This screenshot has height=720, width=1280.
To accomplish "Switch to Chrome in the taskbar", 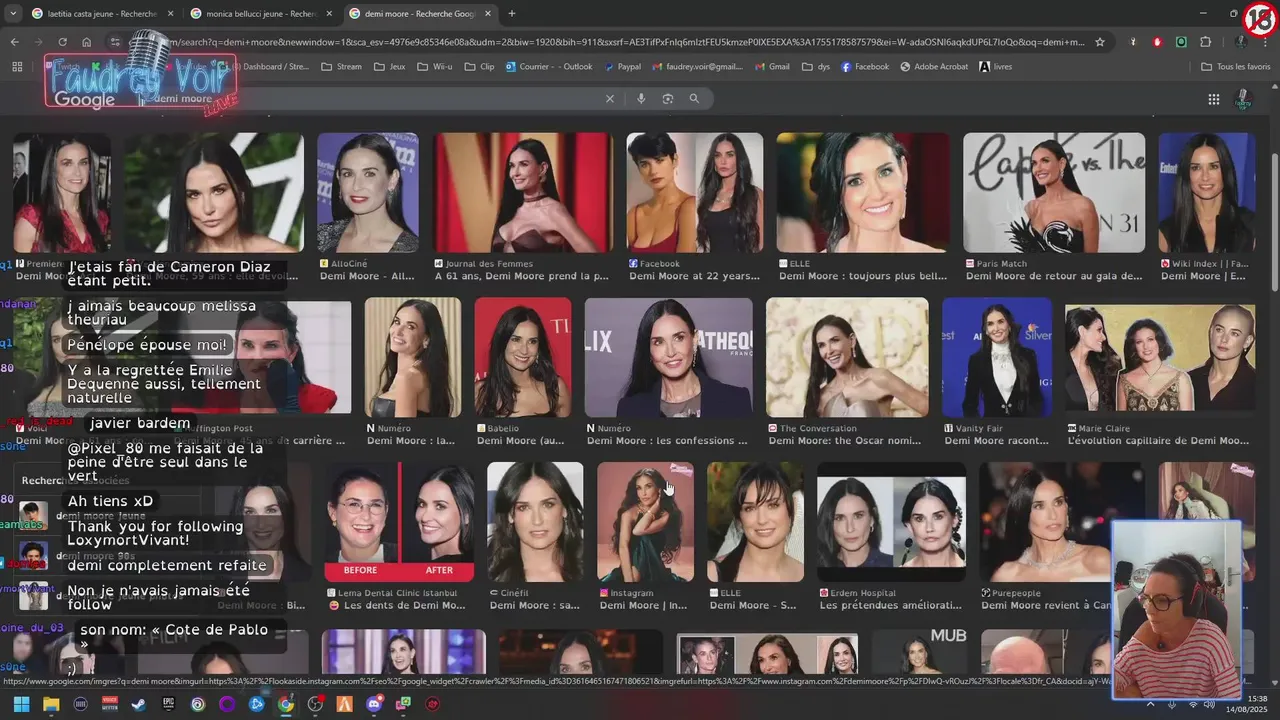I will [286, 704].
